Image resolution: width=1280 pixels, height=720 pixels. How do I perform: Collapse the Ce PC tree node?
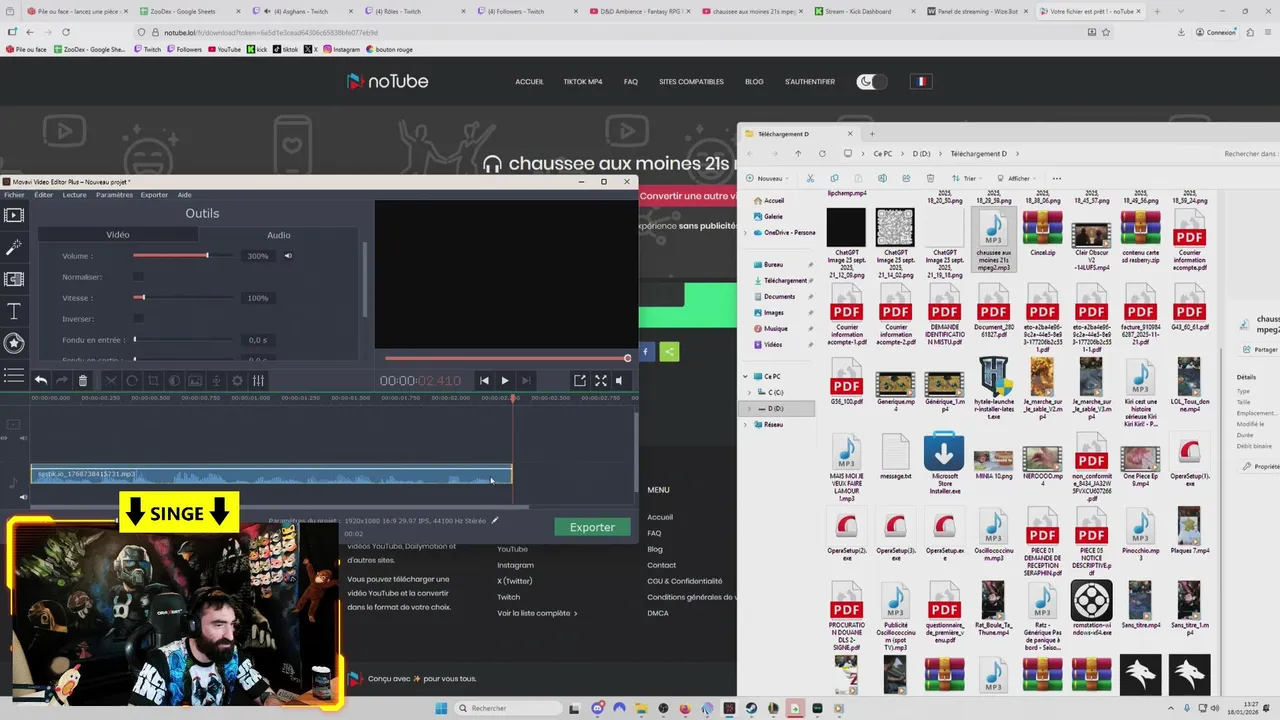[745, 376]
